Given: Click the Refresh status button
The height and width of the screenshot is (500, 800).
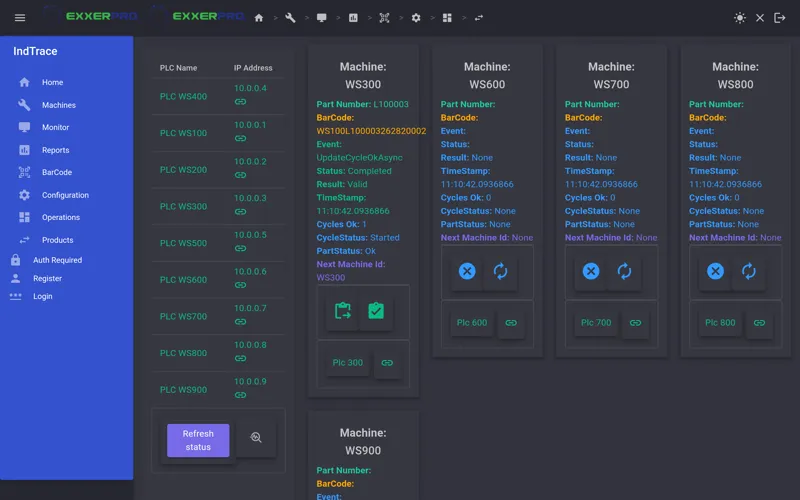Looking at the screenshot, I should (198, 440).
